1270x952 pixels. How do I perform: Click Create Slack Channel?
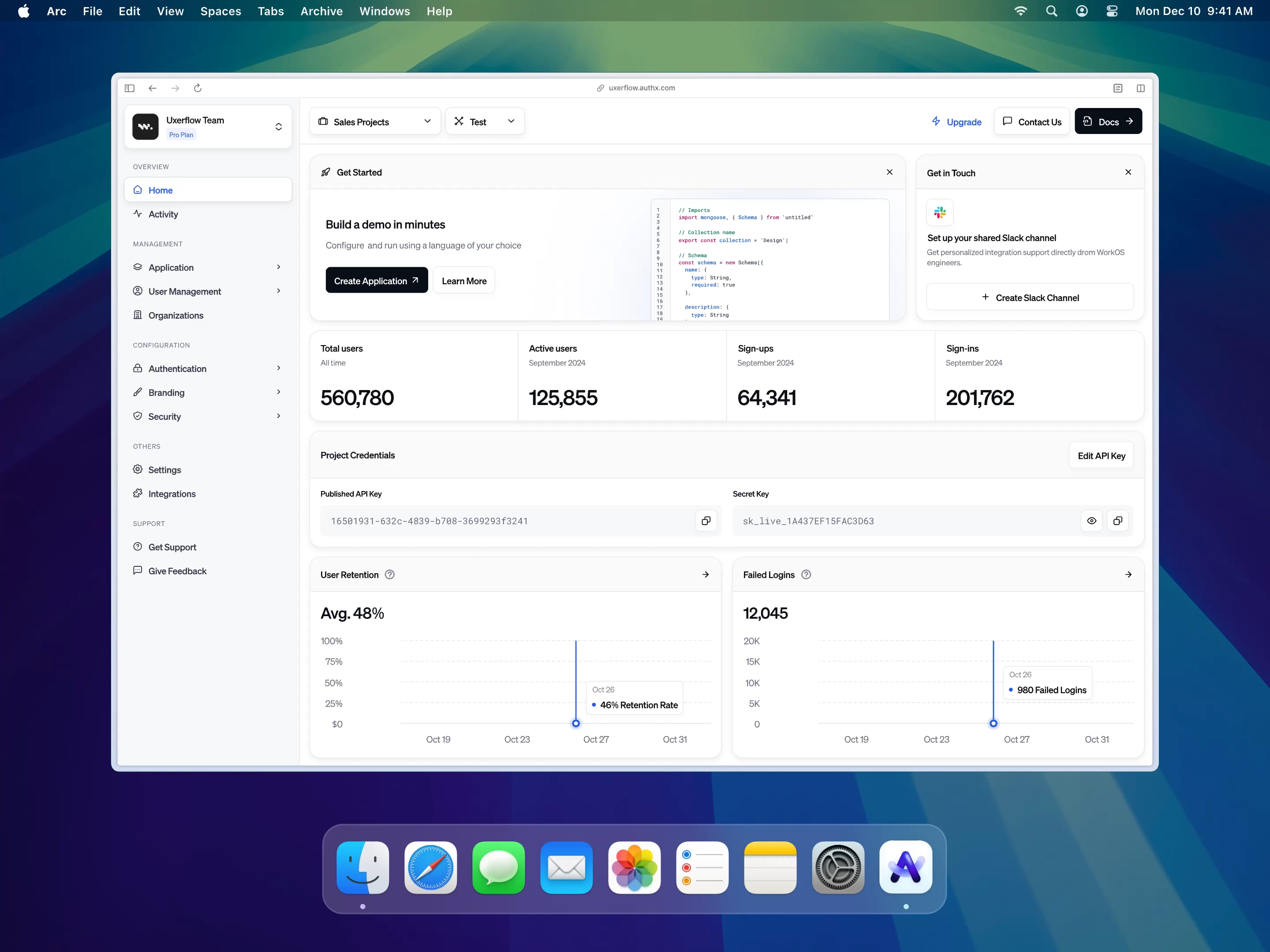[1029, 297]
